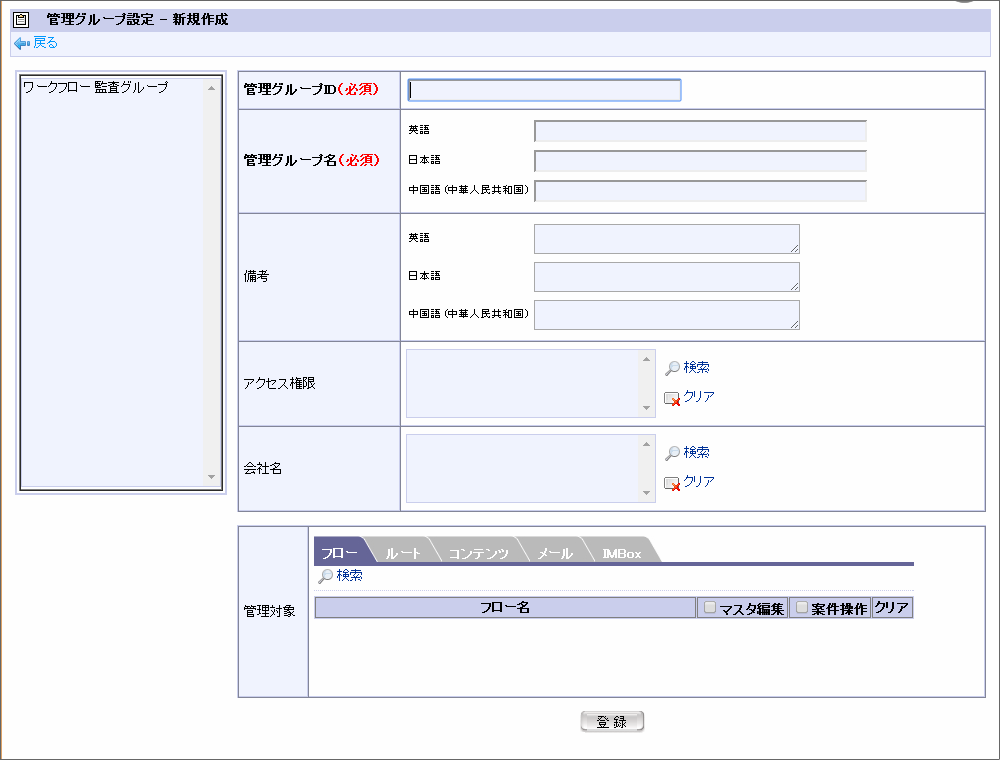This screenshot has width=1000, height=760.
Task: Select ワークフロー 監査グループ in the list
Action: [96, 87]
